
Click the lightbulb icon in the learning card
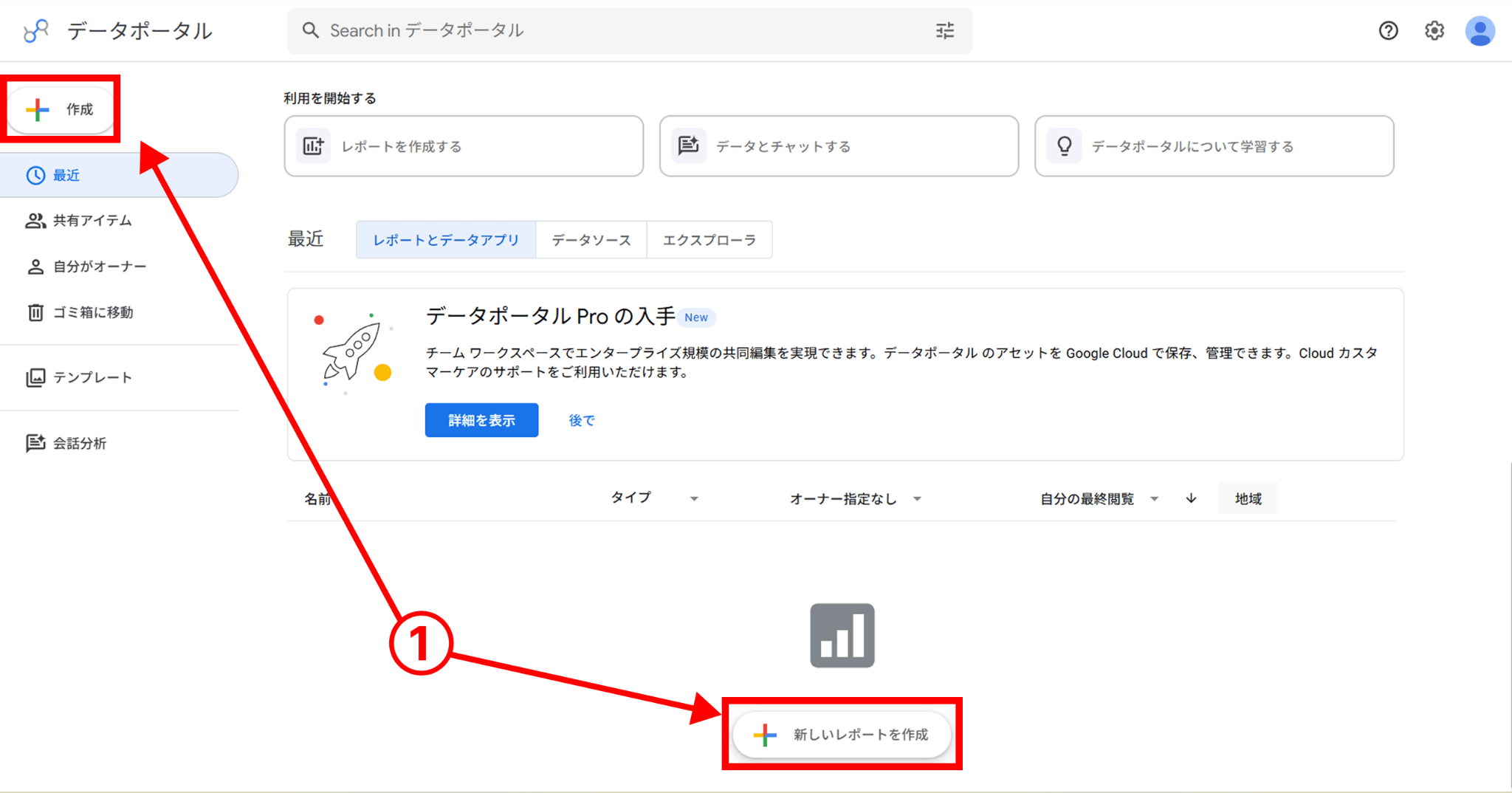coord(1064,146)
